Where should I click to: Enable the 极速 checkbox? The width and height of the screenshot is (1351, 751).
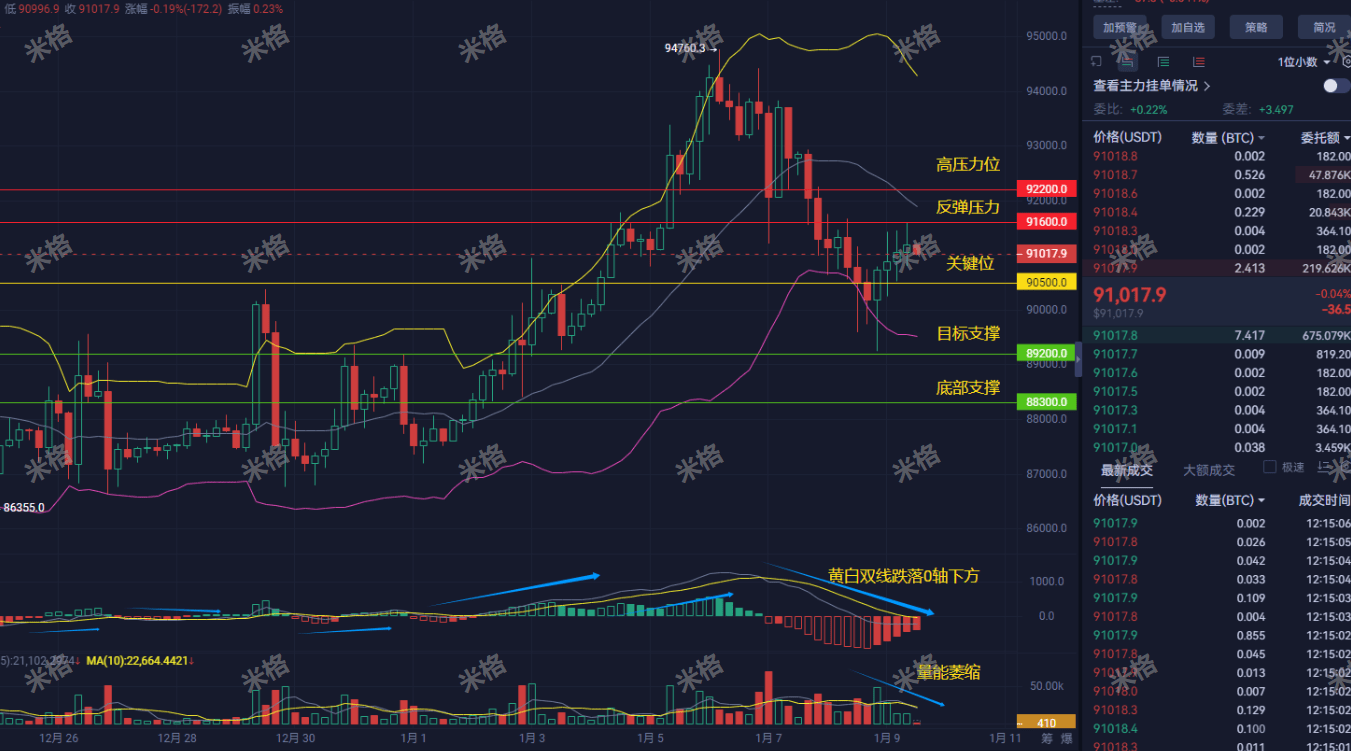click(1270, 467)
